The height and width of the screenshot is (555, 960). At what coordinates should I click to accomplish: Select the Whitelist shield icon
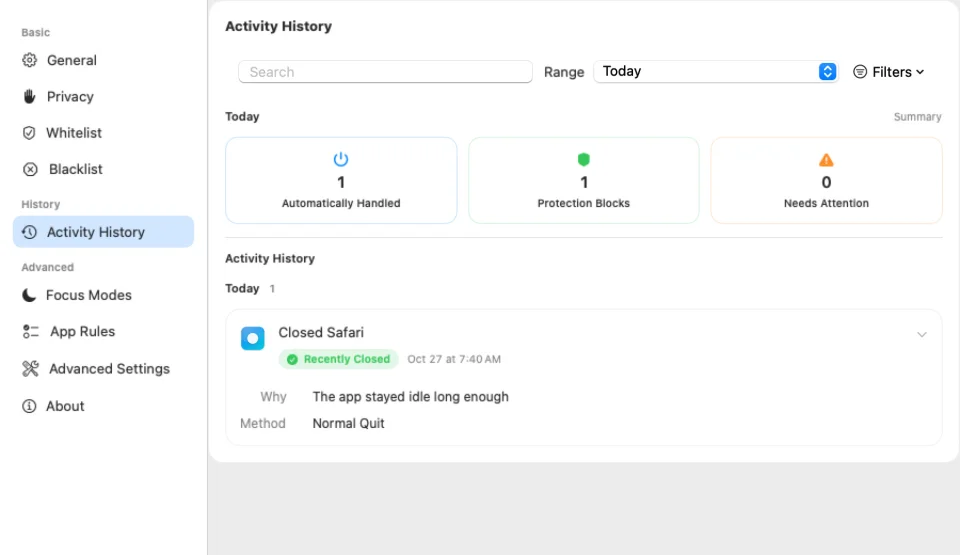[29, 133]
